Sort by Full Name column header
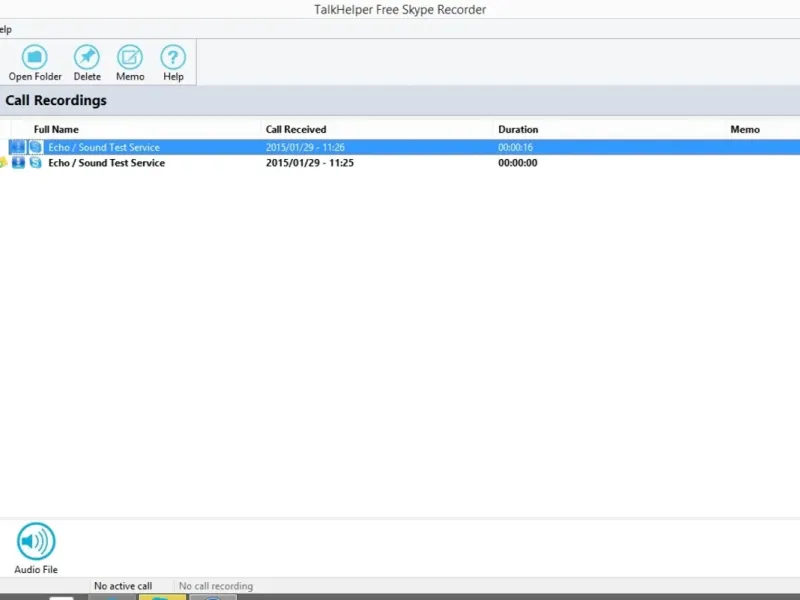This screenshot has height=600, width=800. [56, 130]
